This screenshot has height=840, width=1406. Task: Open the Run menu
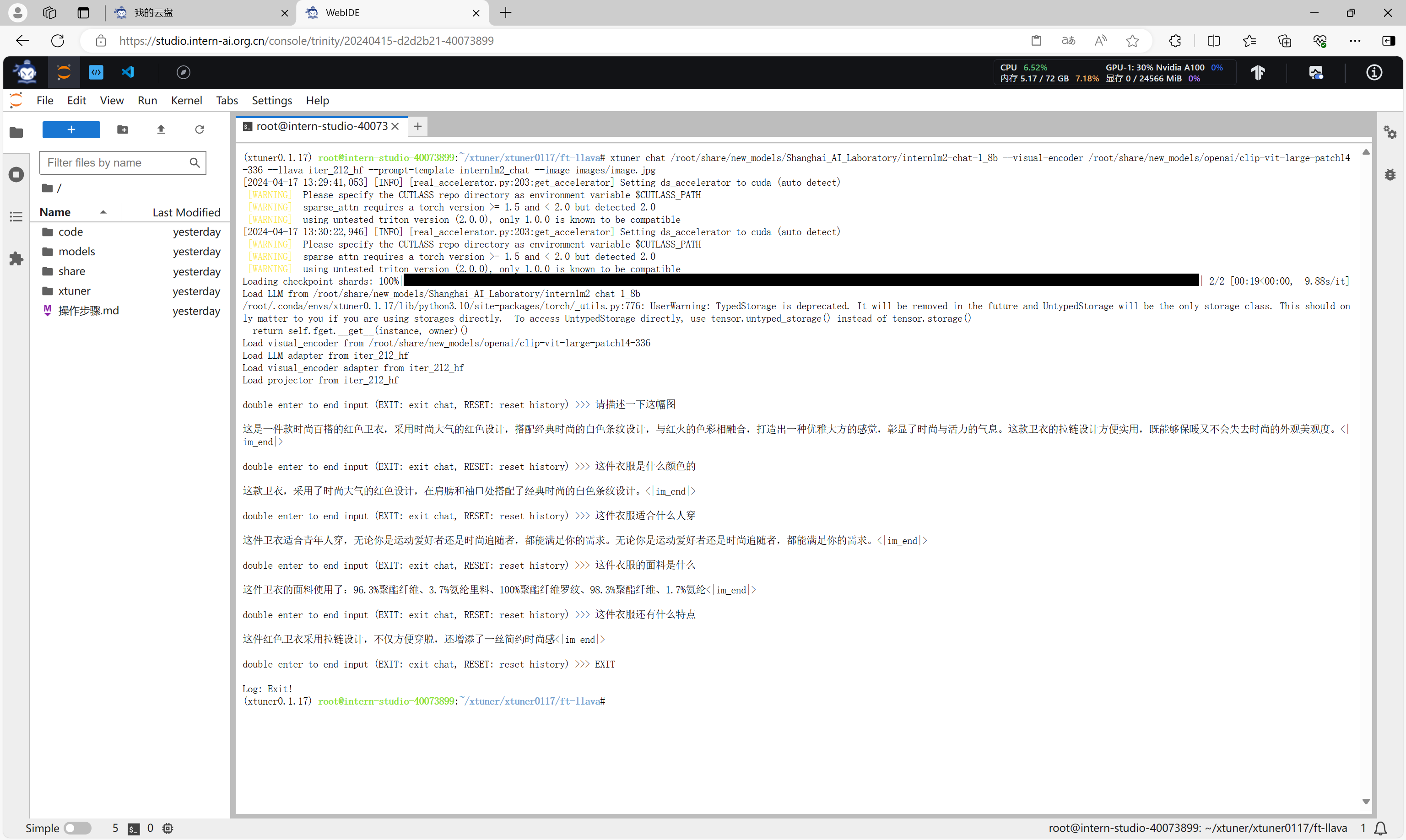147,101
